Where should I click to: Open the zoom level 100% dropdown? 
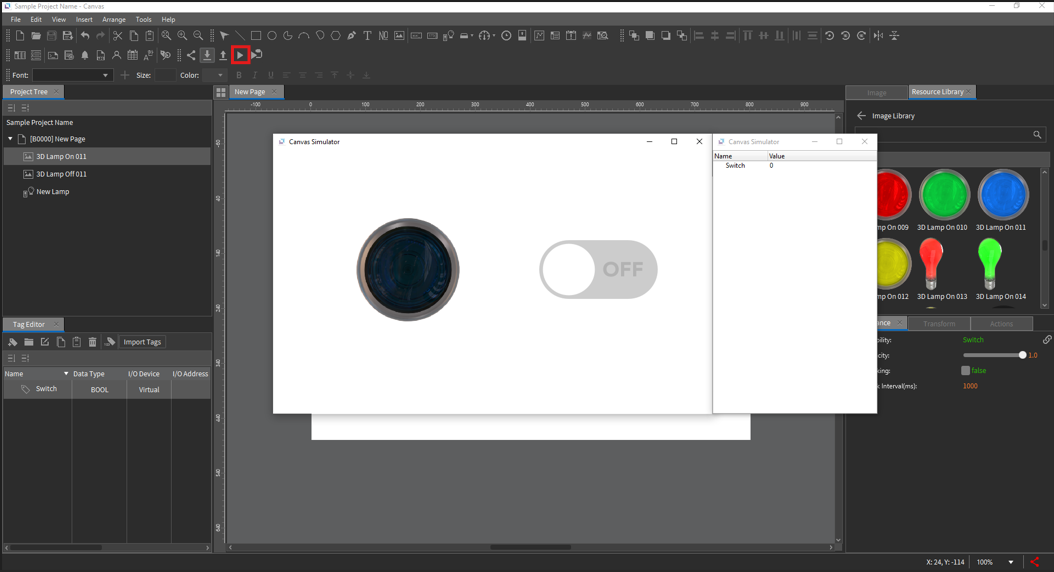click(x=1011, y=562)
